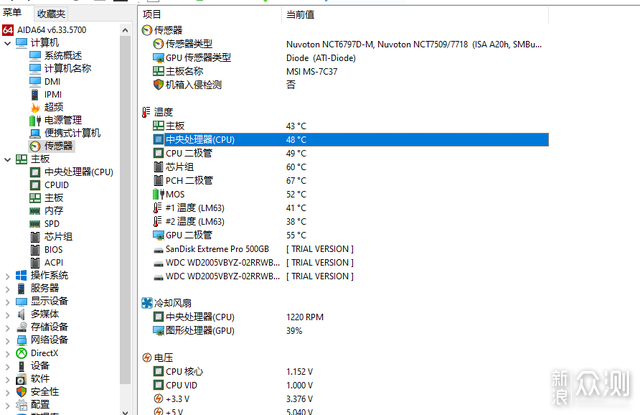Select the CPU 核心 1.152 V row
Image resolution: width=640 pixels, height=415 pixels.
[351, 372]
